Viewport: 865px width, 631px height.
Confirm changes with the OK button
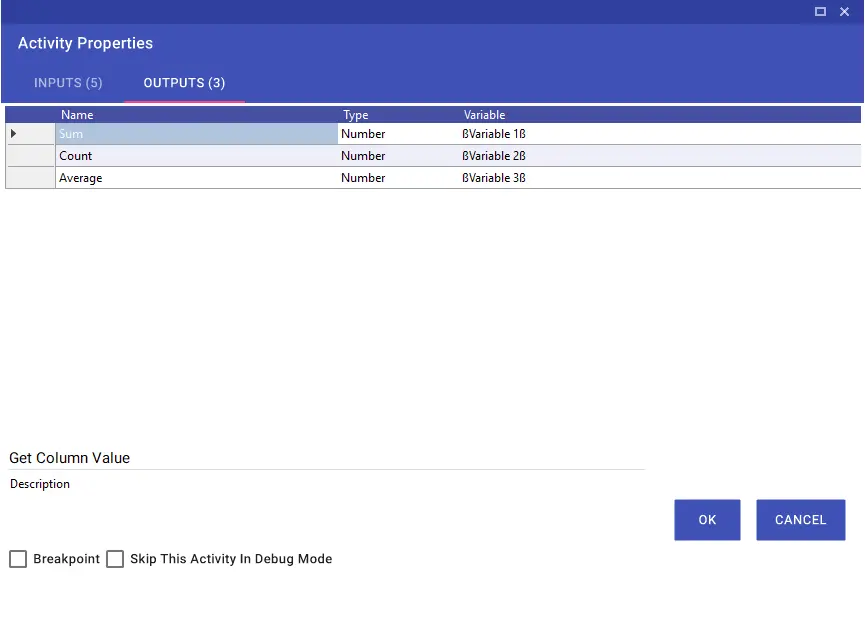pos(707,520)
